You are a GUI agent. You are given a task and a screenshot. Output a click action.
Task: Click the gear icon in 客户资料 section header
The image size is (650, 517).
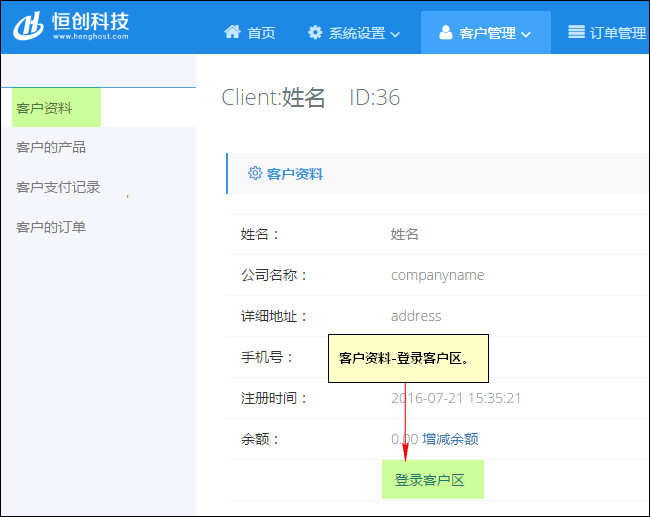click(254, 173)
